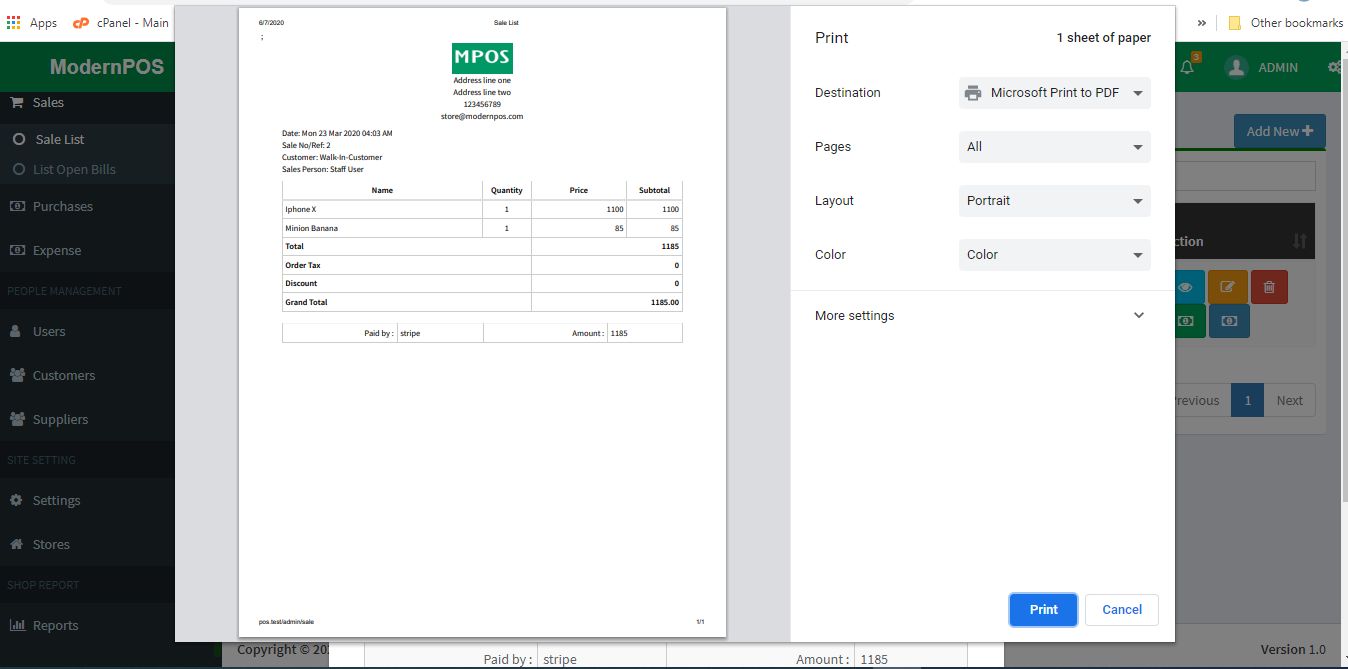The image size is (1348, 669).
Task: Open Settings in sidebar
Action: click(56, 501)
